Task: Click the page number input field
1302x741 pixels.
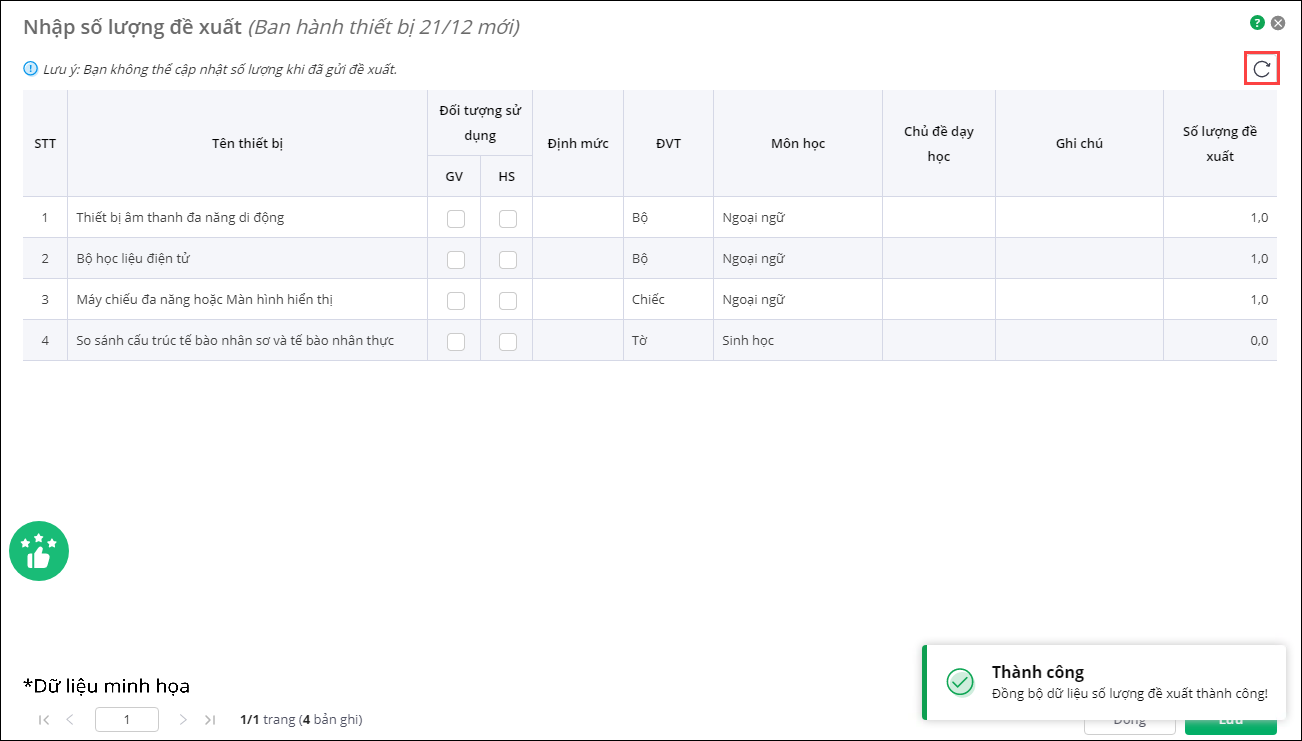Action: (x=127, y=719)
